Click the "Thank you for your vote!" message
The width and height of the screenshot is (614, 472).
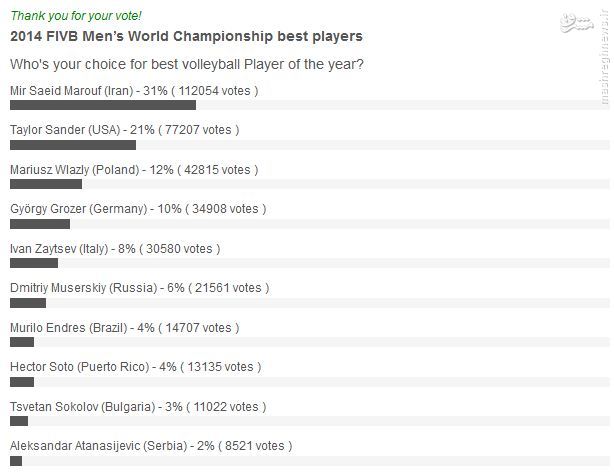pos(75,16)
